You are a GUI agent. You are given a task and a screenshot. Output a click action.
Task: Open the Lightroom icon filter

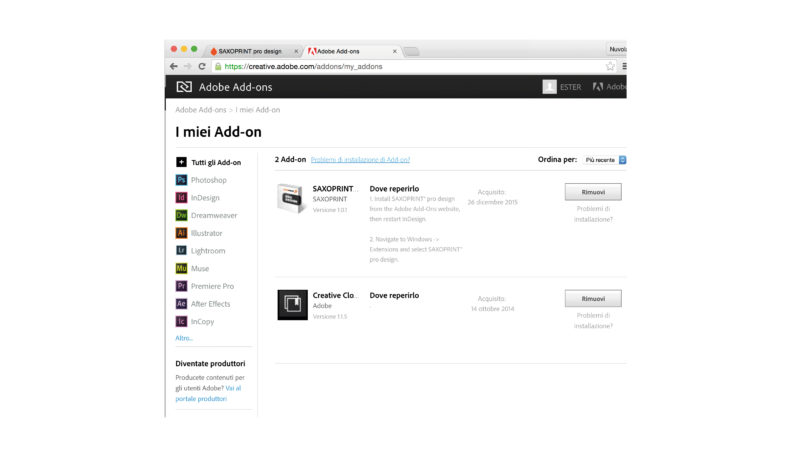pos(181,251)
